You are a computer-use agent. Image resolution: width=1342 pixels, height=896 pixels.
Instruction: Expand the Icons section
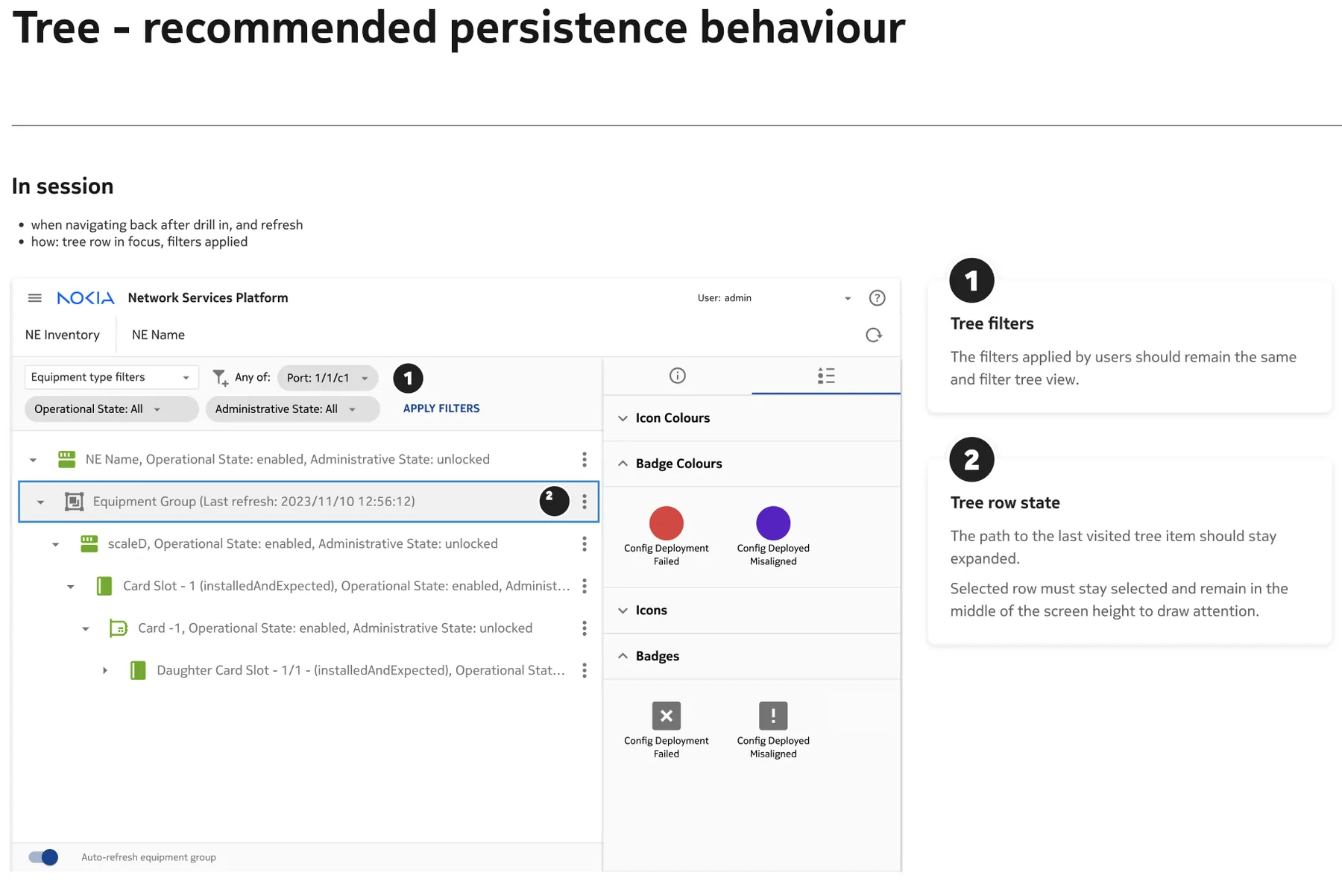623,611
